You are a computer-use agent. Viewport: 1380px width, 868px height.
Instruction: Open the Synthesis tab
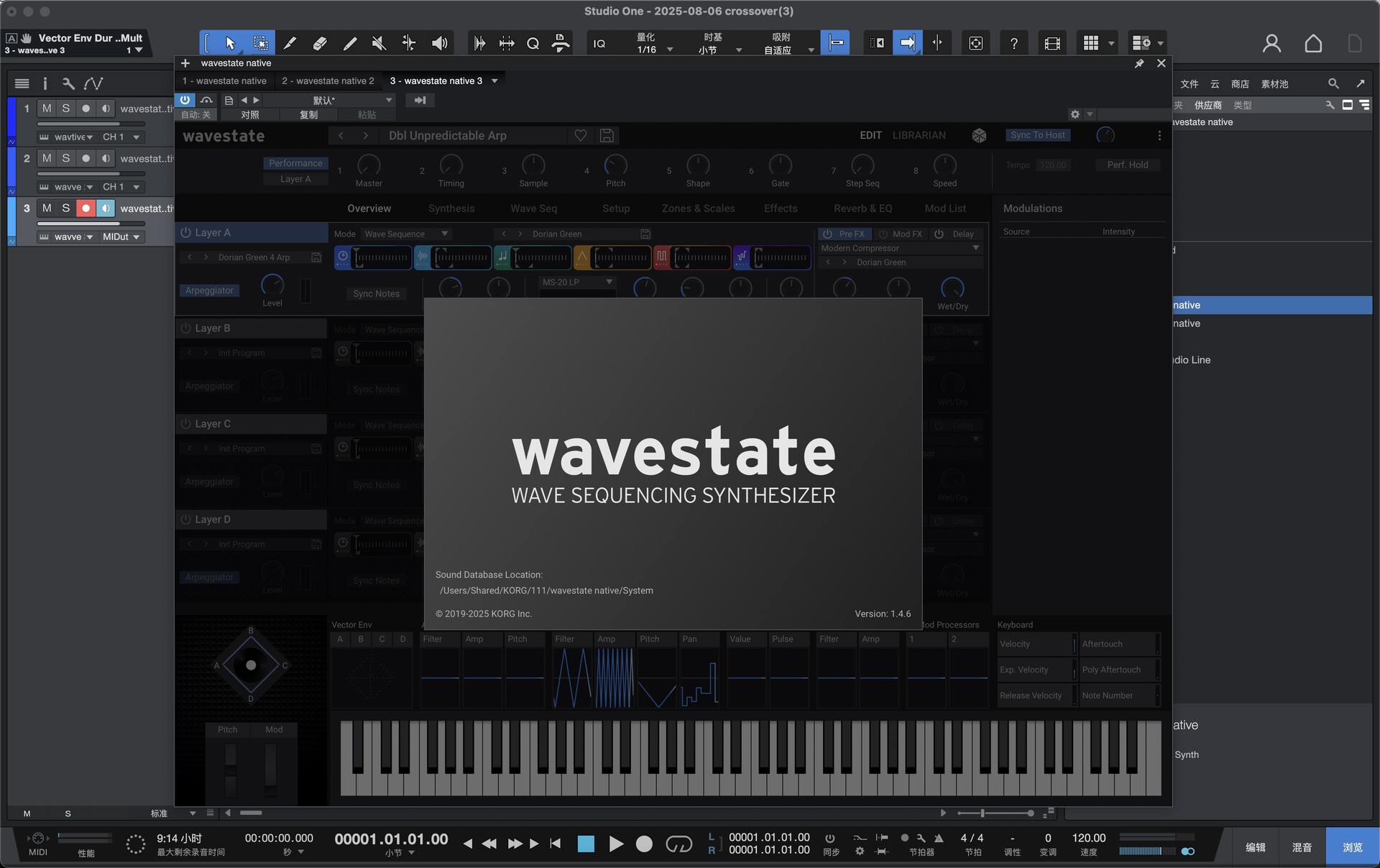point(451,208)
